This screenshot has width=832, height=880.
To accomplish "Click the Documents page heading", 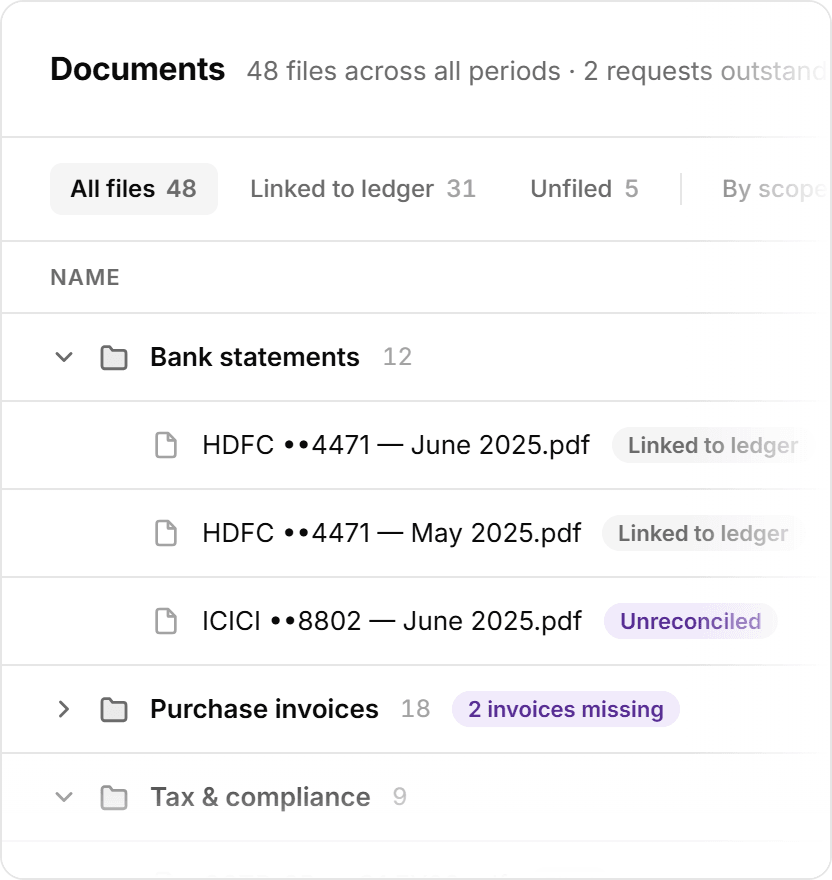I will 138,70.
